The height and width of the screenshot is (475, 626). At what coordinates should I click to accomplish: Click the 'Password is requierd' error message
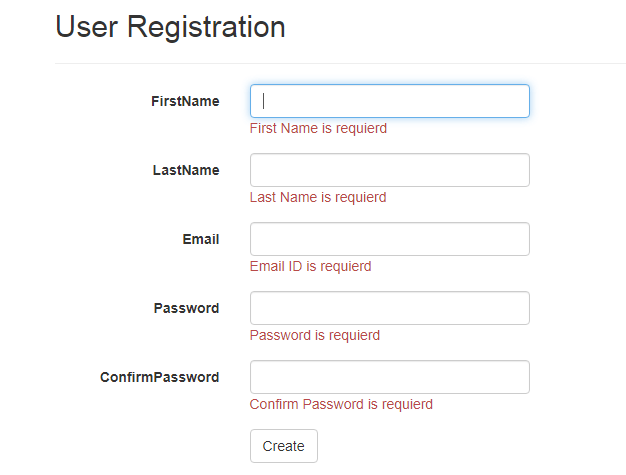tap(315, 335)
